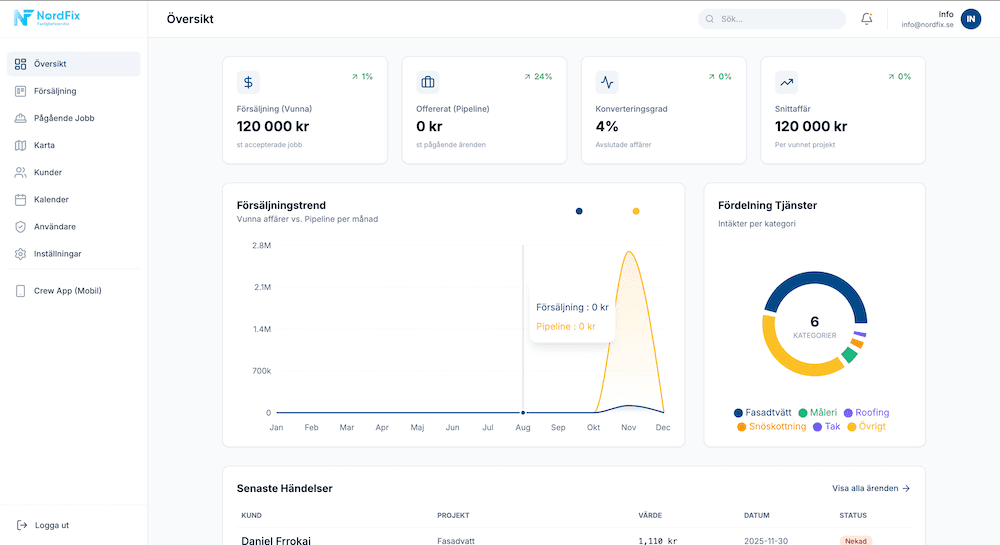This screenshot has width=1000, height=545.
Task: Click the Användare shield icon
Action: pyautogui.click(x=20, y=227)
